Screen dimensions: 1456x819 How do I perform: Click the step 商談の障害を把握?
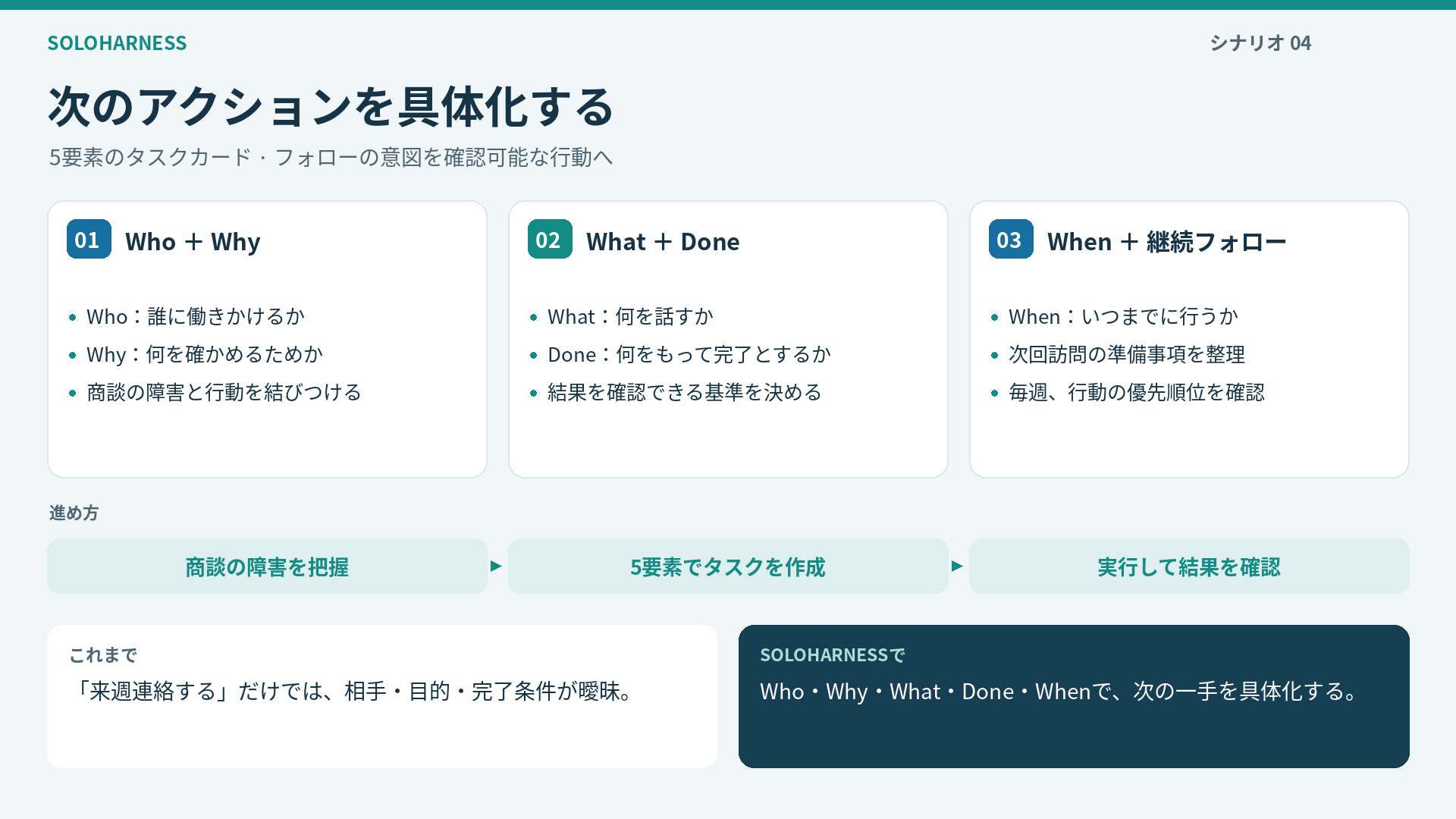[x=267, y=566]
